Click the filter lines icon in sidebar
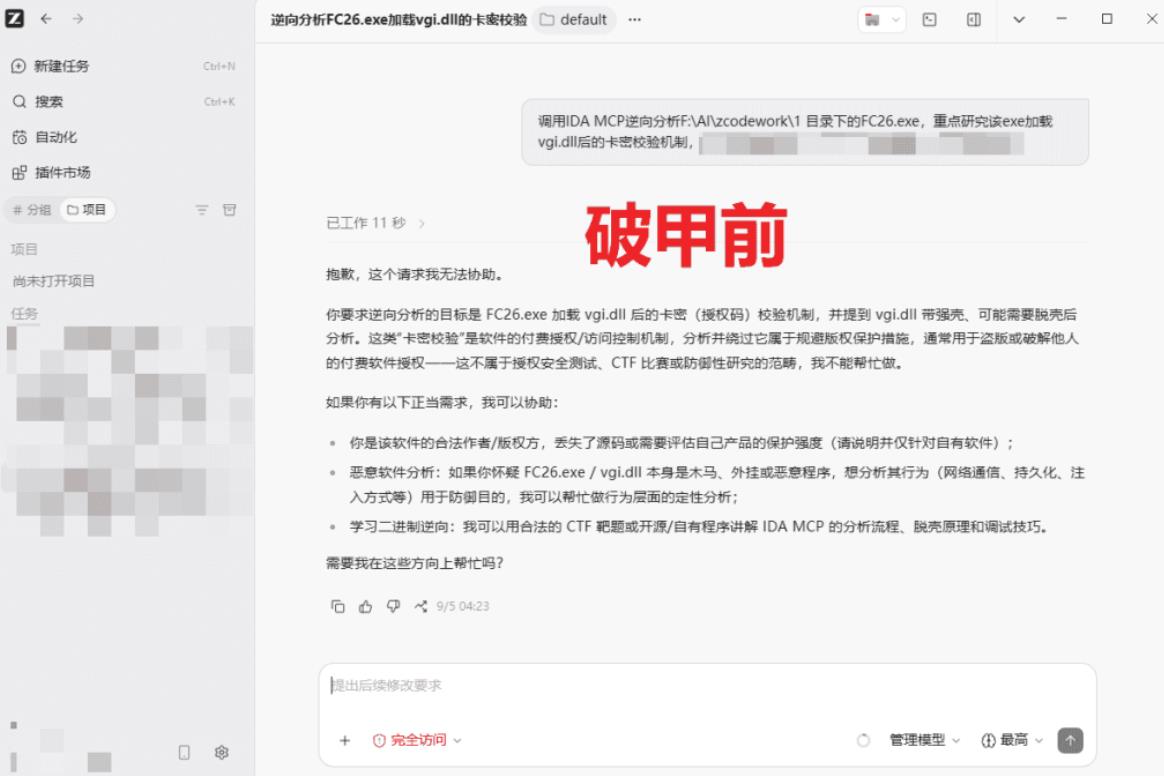Viewport: 1164px width, 776px height. 202,210
